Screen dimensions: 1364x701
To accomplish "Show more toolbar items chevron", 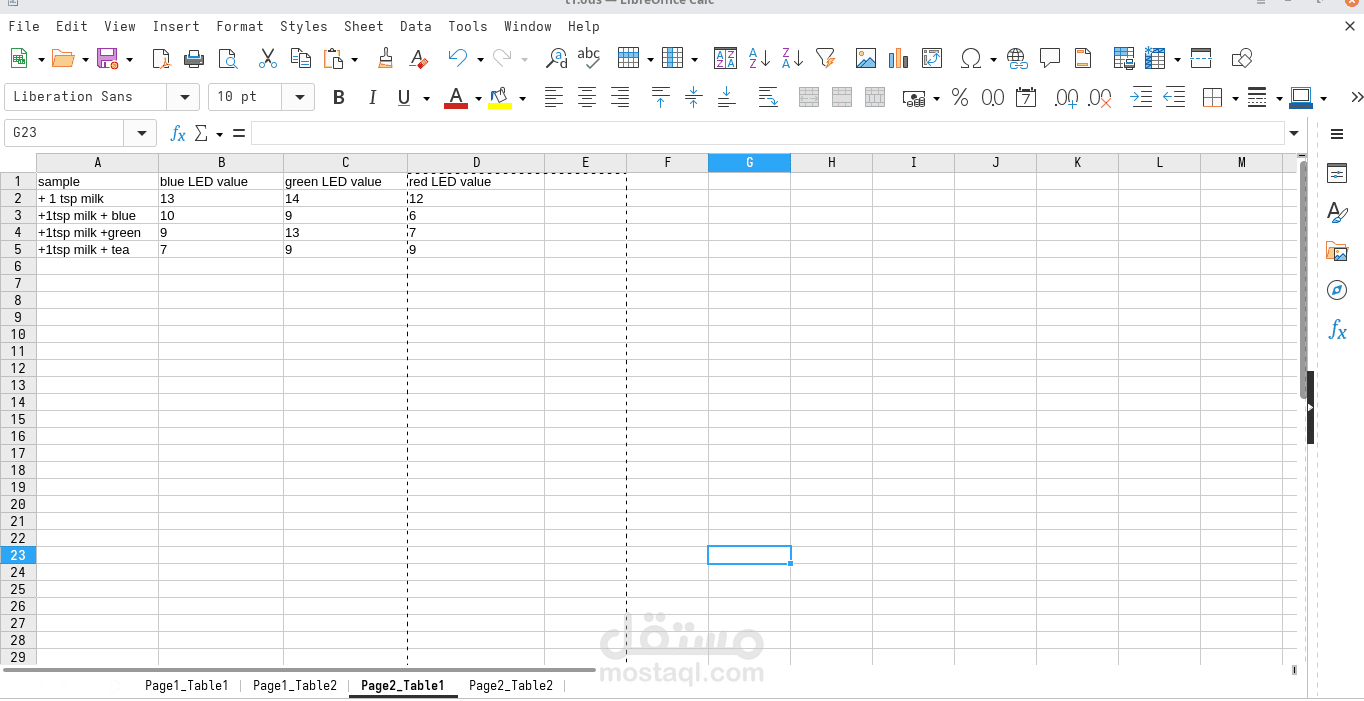I will [x=1356, y=97].
